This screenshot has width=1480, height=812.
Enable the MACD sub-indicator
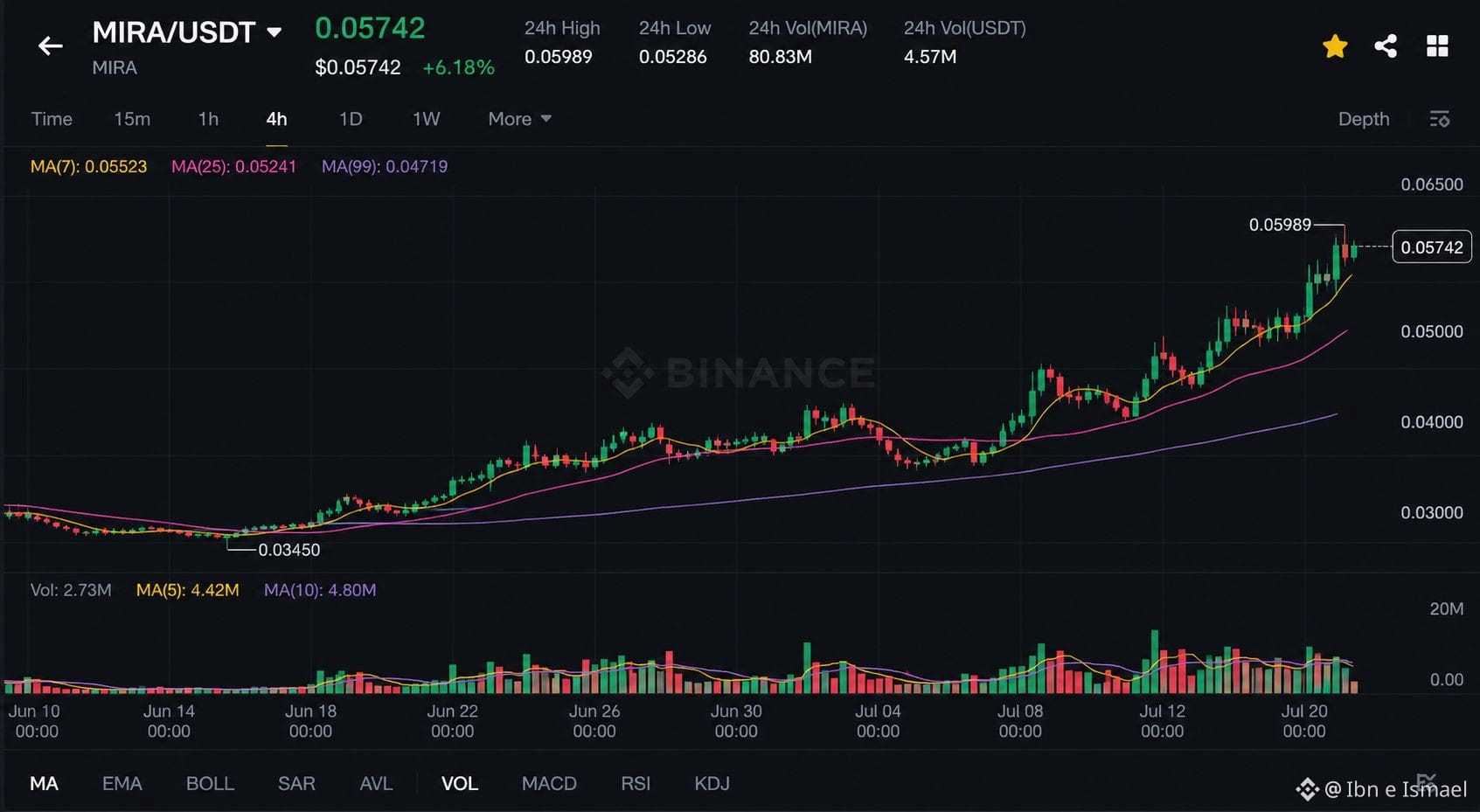pos(549,783)
